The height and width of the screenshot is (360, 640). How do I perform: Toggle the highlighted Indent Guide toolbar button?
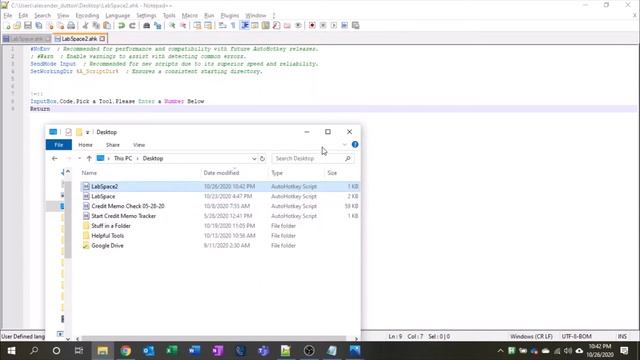pyautogui.click(x=244, y=26)
